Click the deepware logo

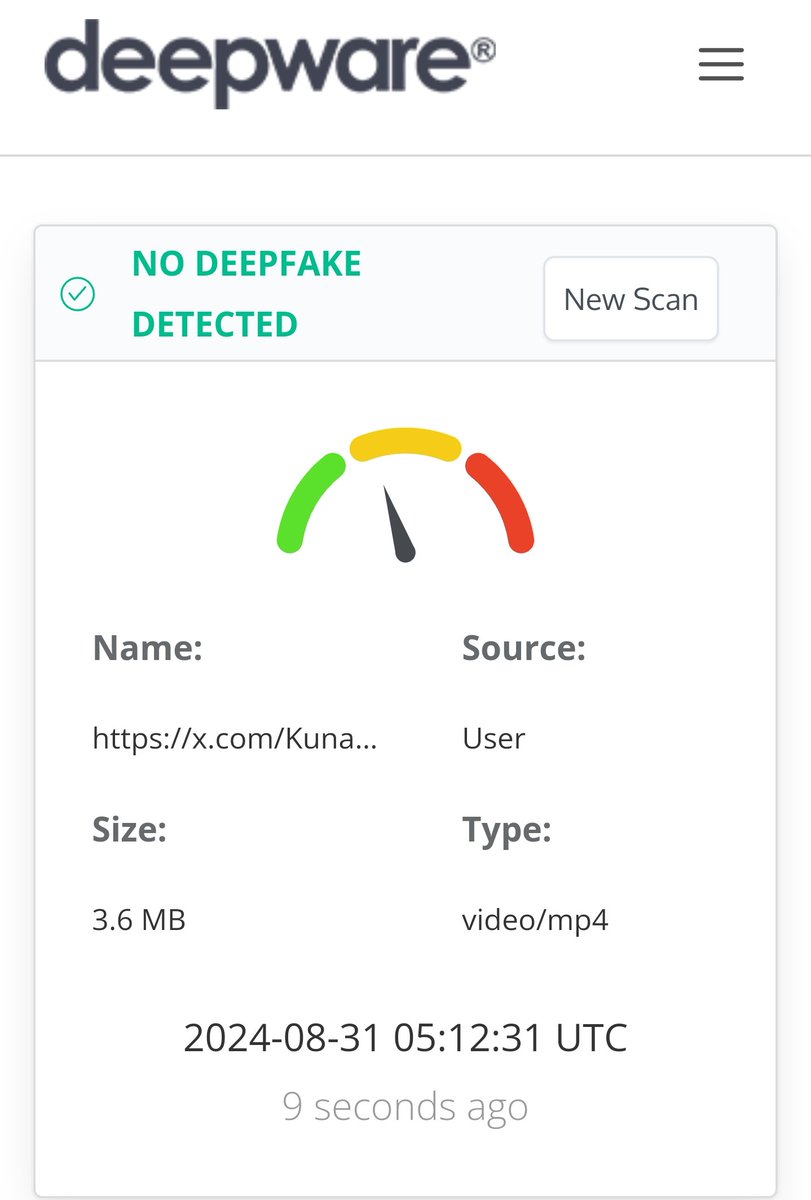coord(270,62)
